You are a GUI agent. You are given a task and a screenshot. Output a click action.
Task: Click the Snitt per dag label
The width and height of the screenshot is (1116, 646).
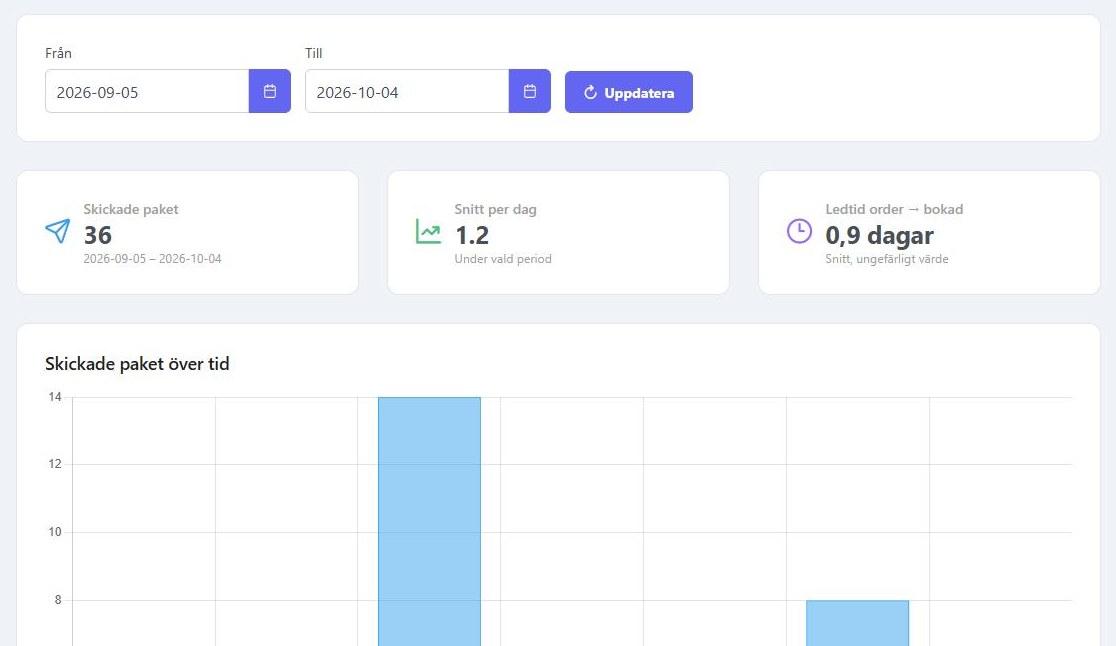coord(495,209)
